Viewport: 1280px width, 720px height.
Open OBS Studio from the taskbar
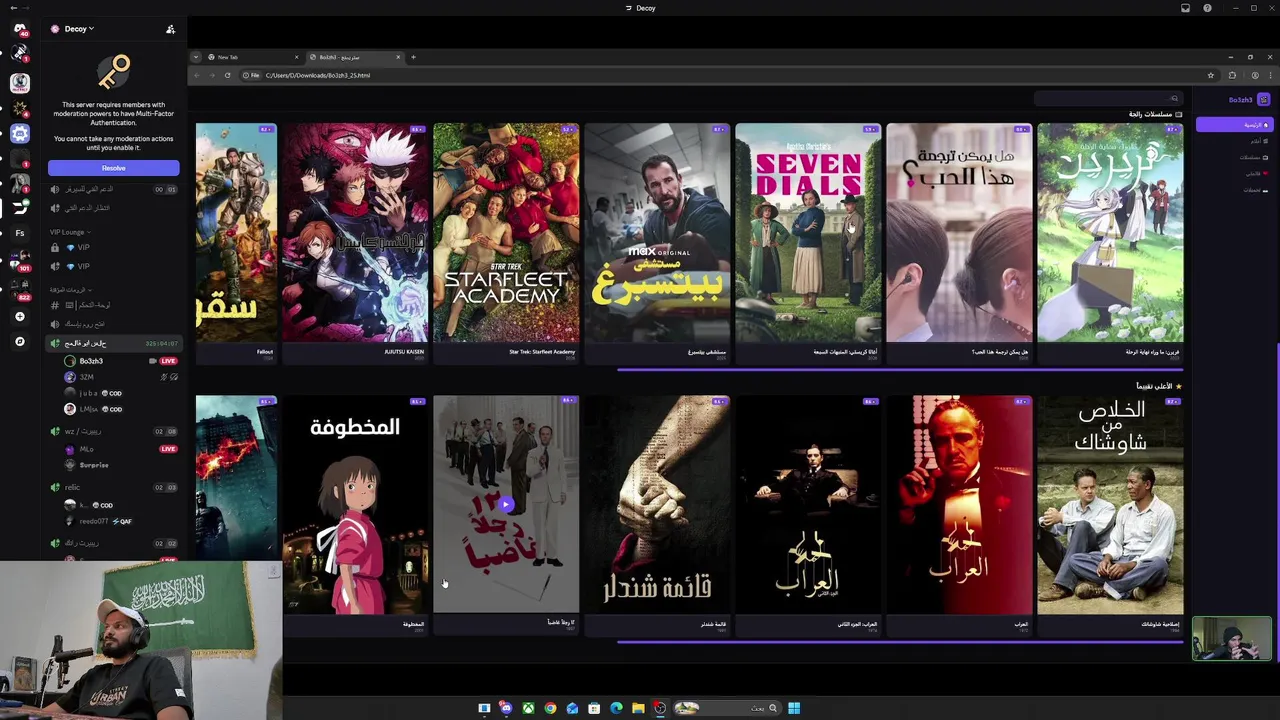[x=660, y=708]
